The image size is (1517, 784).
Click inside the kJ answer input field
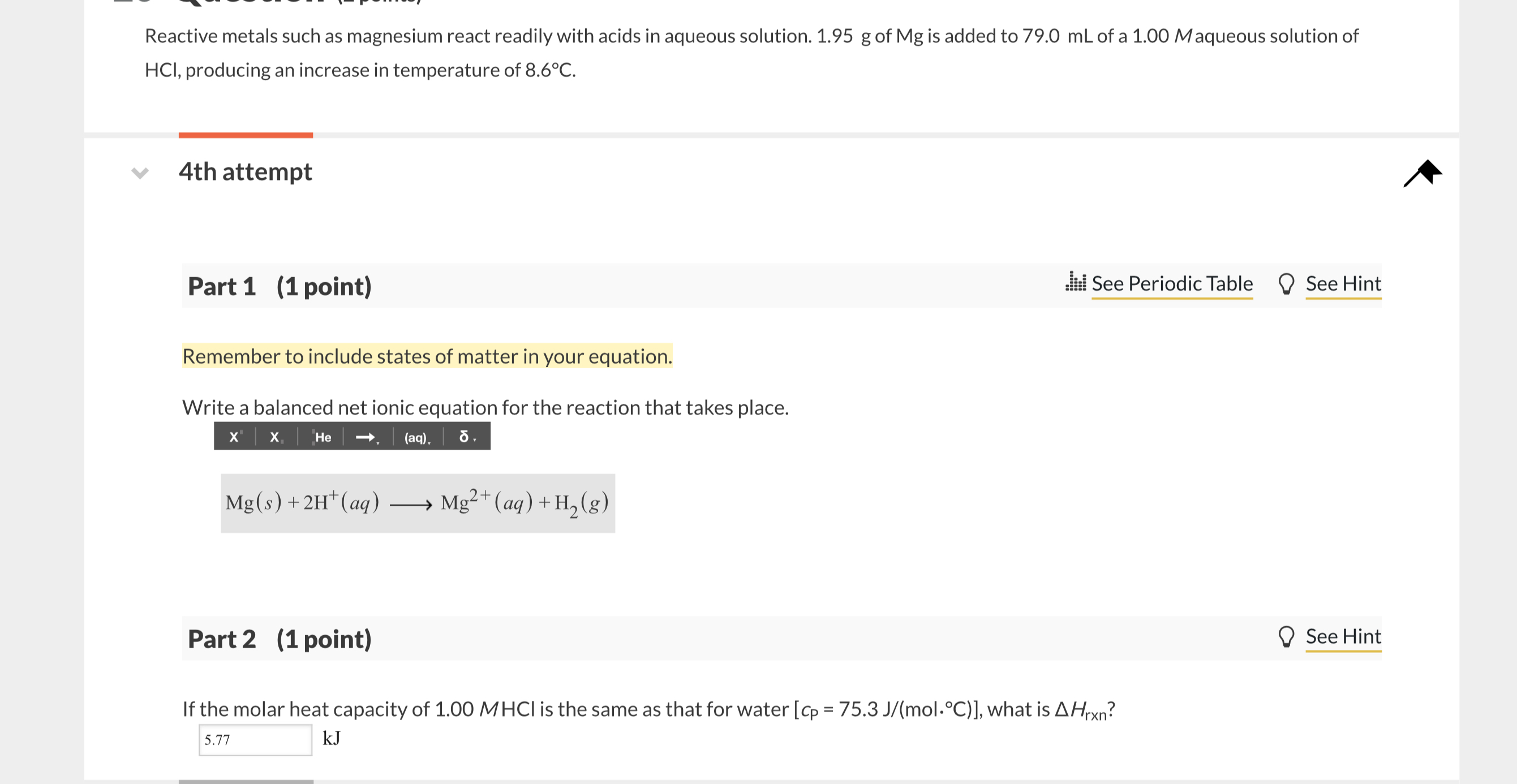tap(255, 740)
